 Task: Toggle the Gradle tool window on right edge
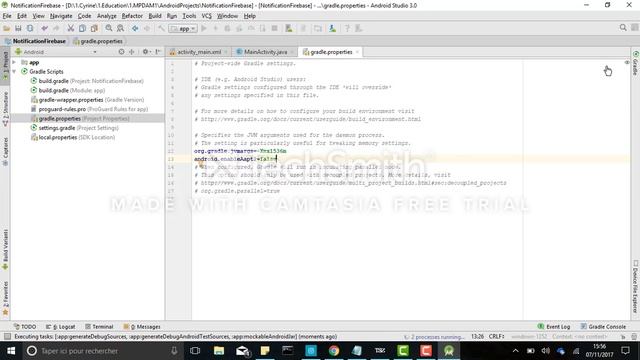(636, 63)
